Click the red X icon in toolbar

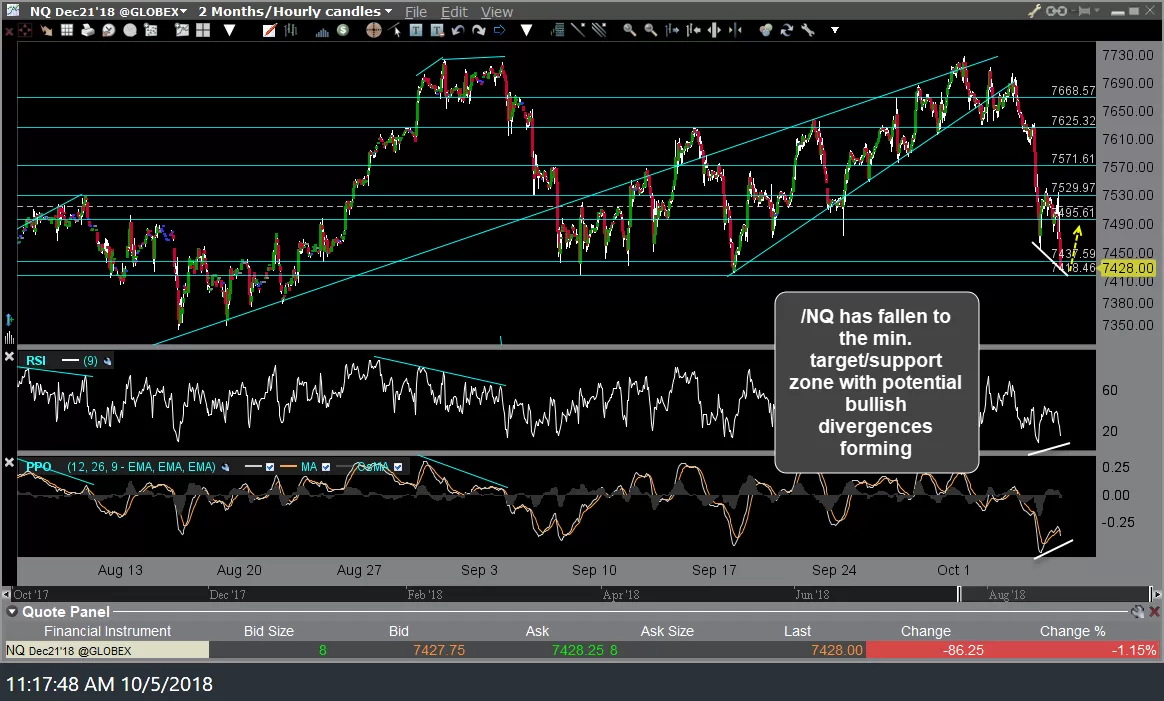coord(9,30)
